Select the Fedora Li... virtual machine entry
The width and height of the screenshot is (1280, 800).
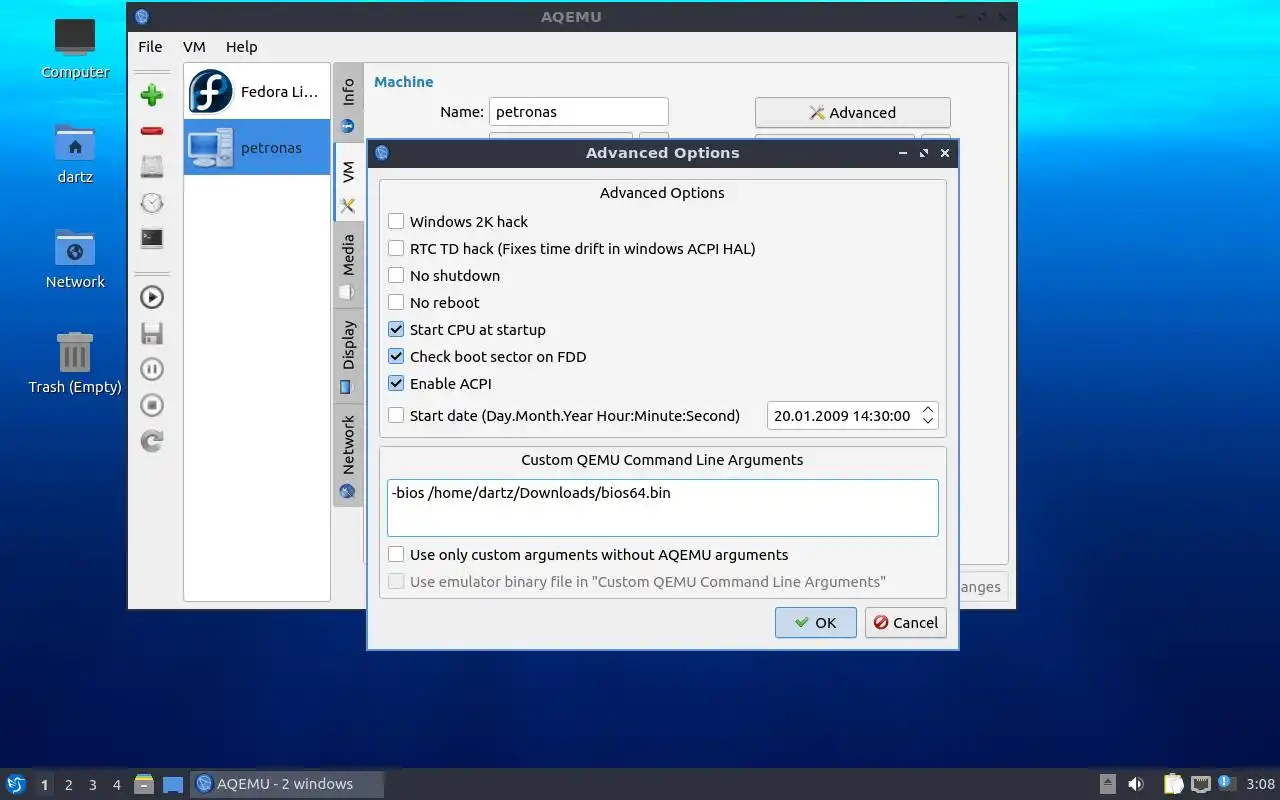click(x=257, y=92)
